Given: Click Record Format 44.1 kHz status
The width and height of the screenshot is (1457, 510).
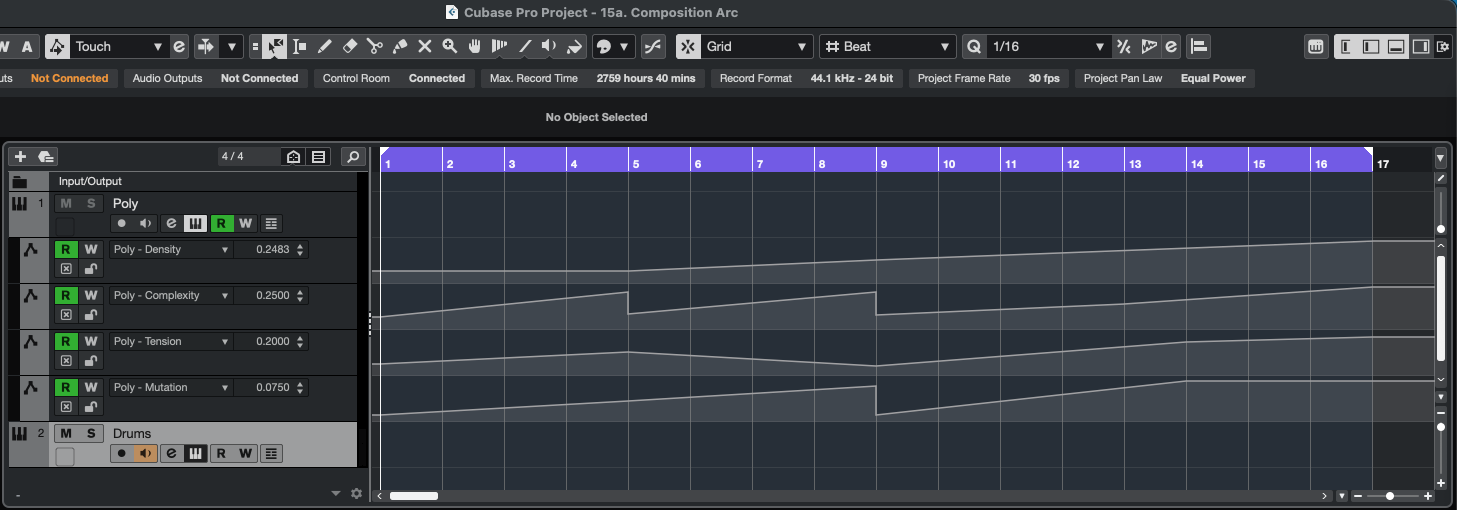Looking at the screenshot, I should point(851,78).
